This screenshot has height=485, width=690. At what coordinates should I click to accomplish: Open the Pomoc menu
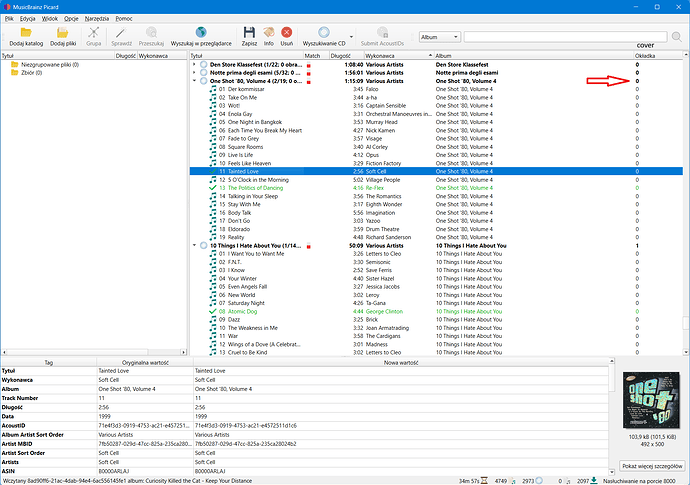click(x=124, y=19)
